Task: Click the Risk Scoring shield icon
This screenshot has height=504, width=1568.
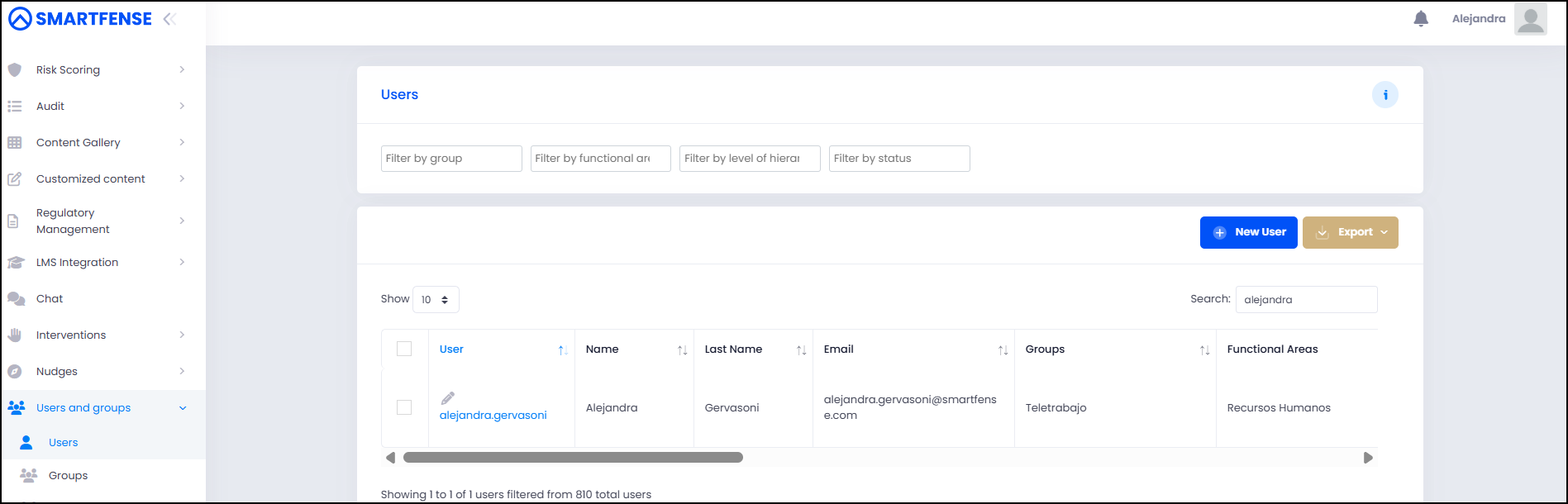Action: click(15, 70)
